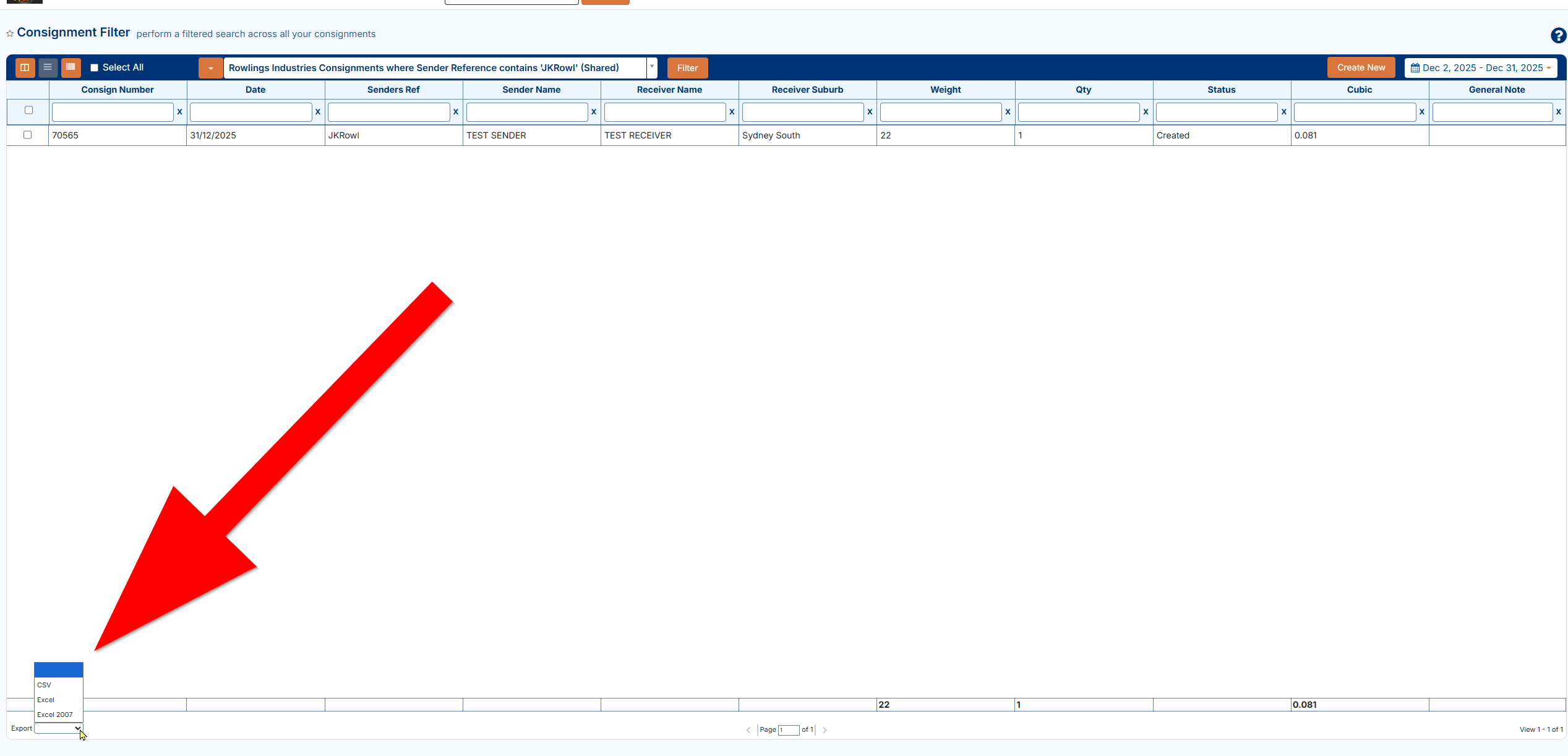Select the checkbox for consignment 70565
The image size is (1568, 756).
click(27, 135)
